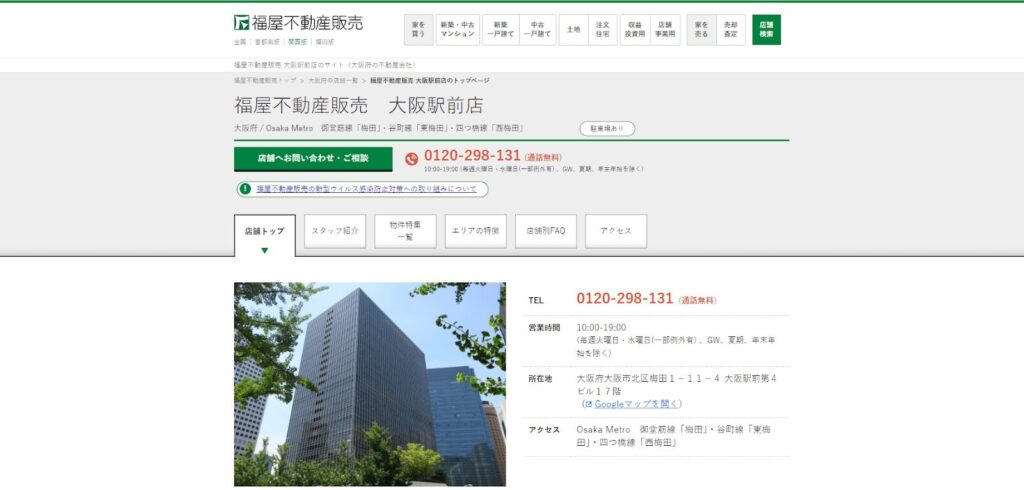Viewport: 1024px width, 490px height.
Task: Click the green arrow under 店舗トップ tab
Action: [x=264, y=250]
